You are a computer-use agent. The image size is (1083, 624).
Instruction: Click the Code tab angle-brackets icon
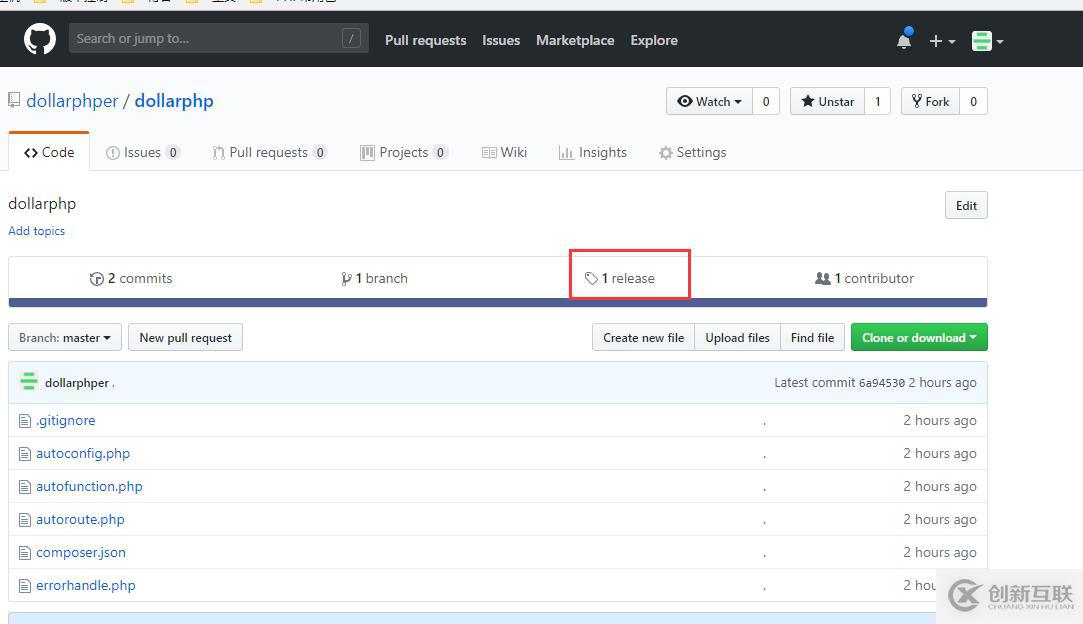tap(30, 153)
